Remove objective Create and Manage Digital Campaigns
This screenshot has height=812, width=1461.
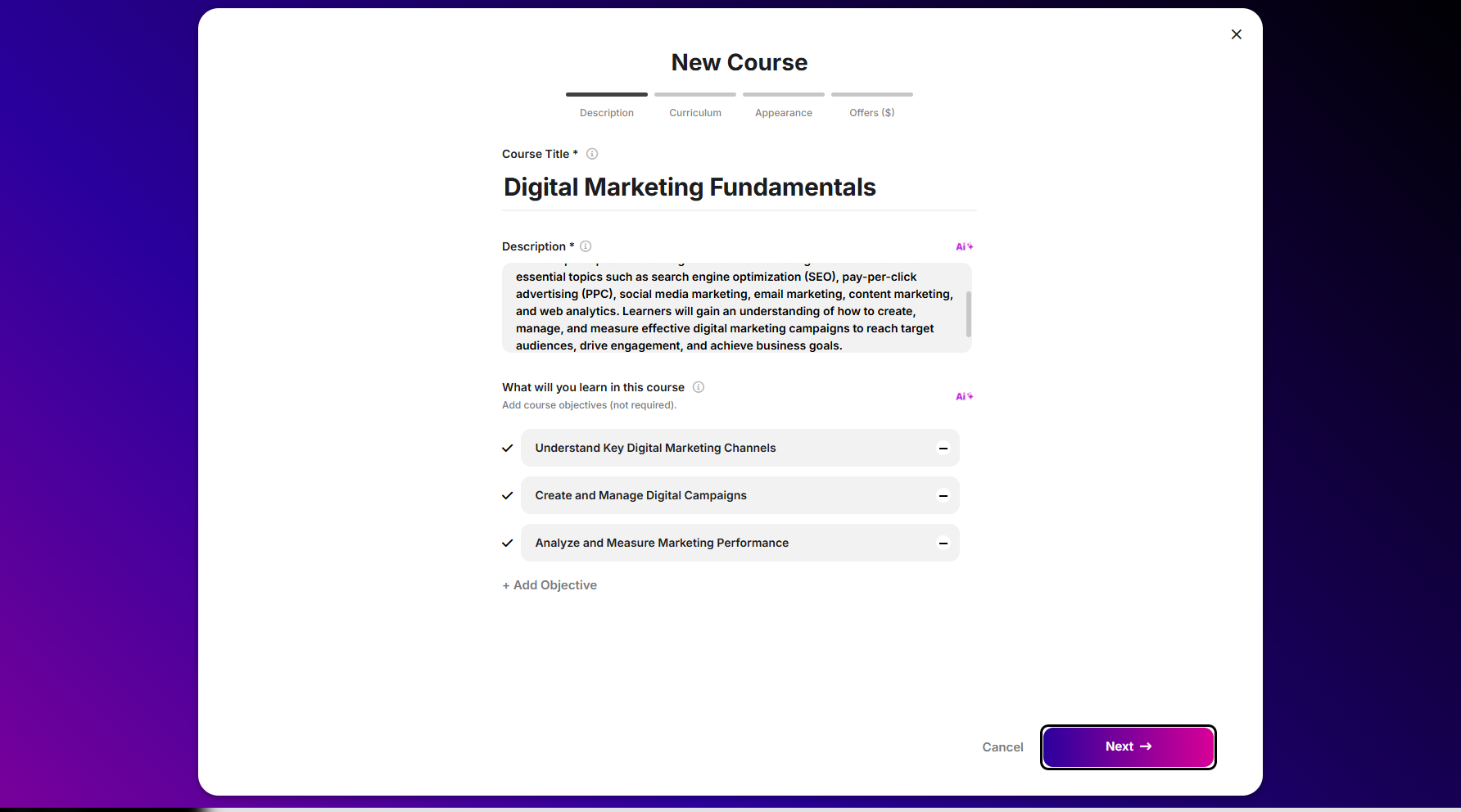[943, 495]
